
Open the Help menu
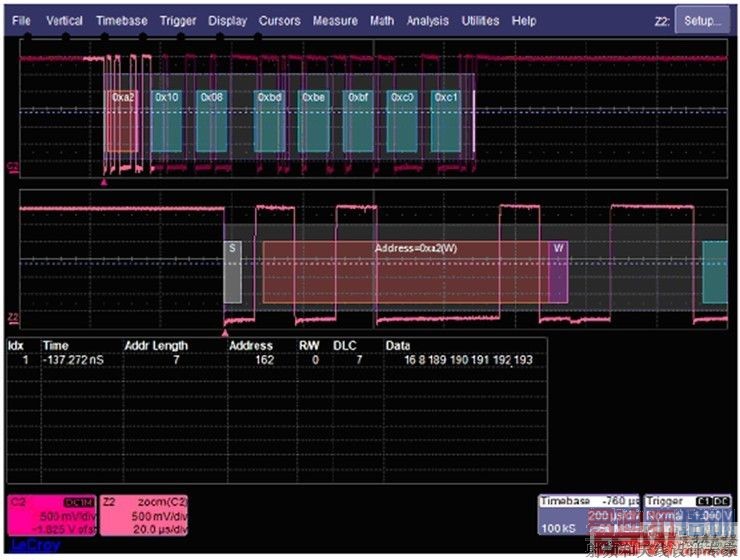click(x=524, y=21)
